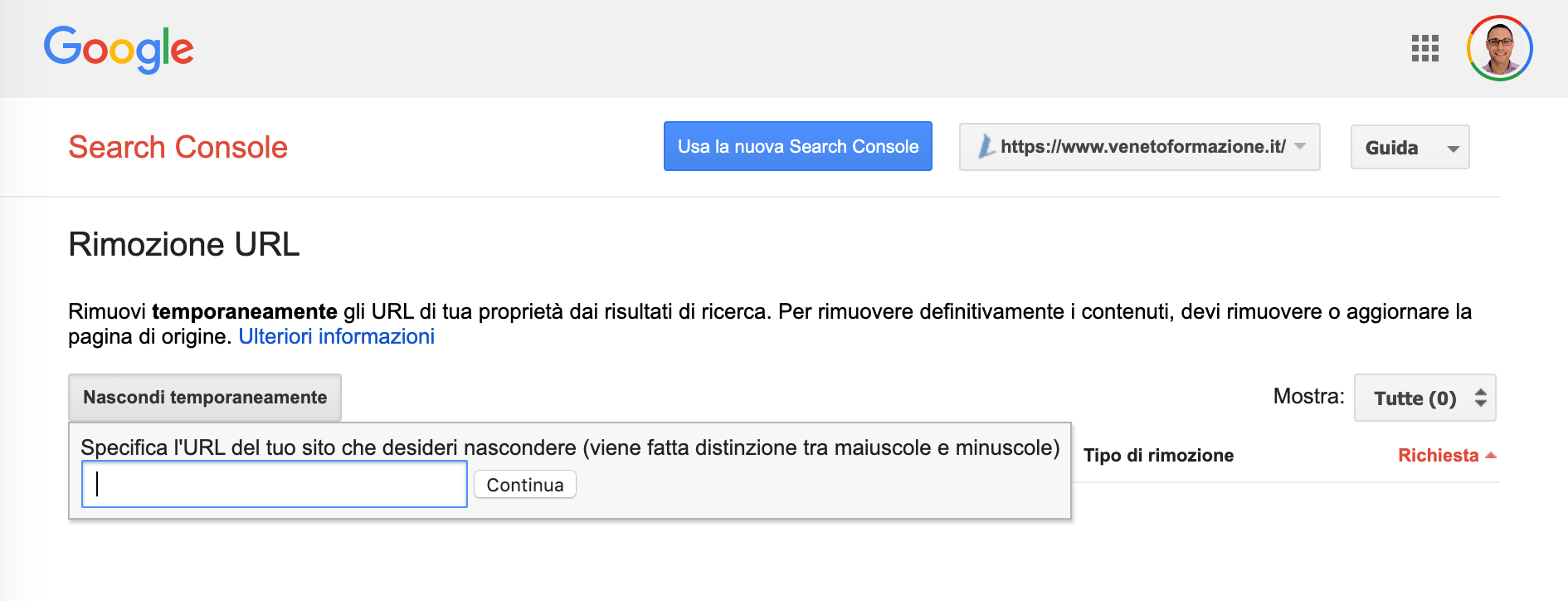Screen dimensions: 1568x601
Task: Open the Ulteriori informazioni link
Action: [336, 336]
